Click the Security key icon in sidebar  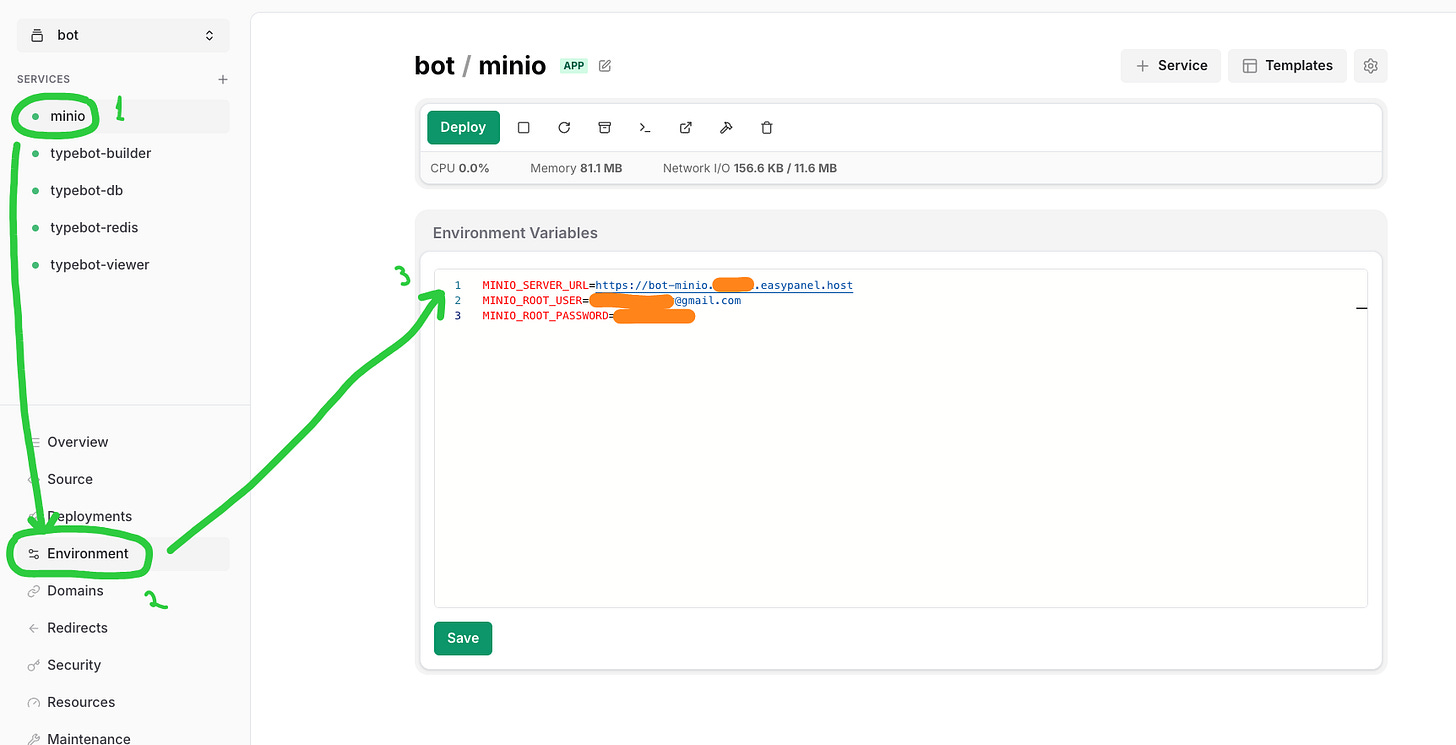click(34, 665)
